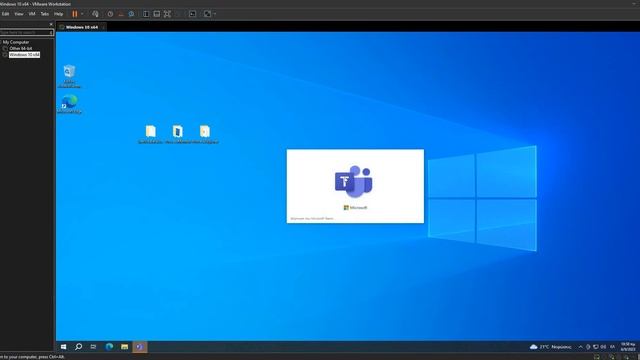Open the Edit menu
This screenshot has width=640, height=360.
[5, 14]
